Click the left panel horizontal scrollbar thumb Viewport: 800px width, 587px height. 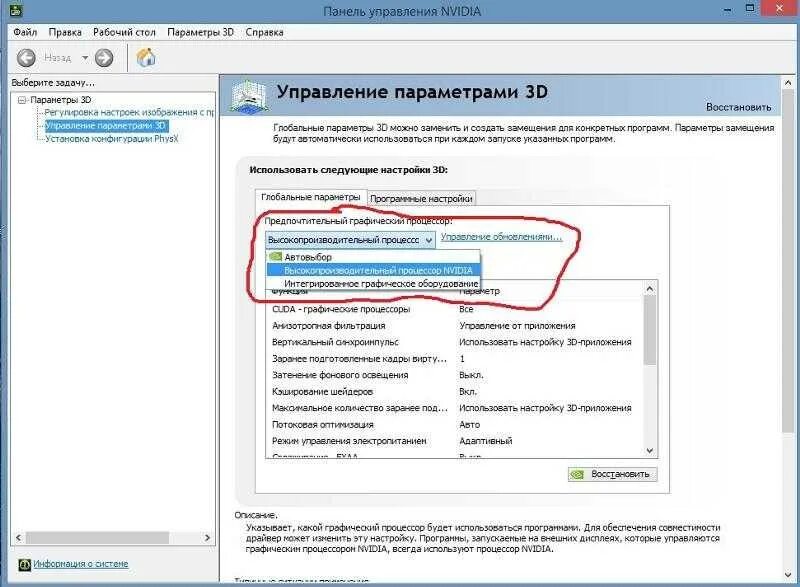97,538
